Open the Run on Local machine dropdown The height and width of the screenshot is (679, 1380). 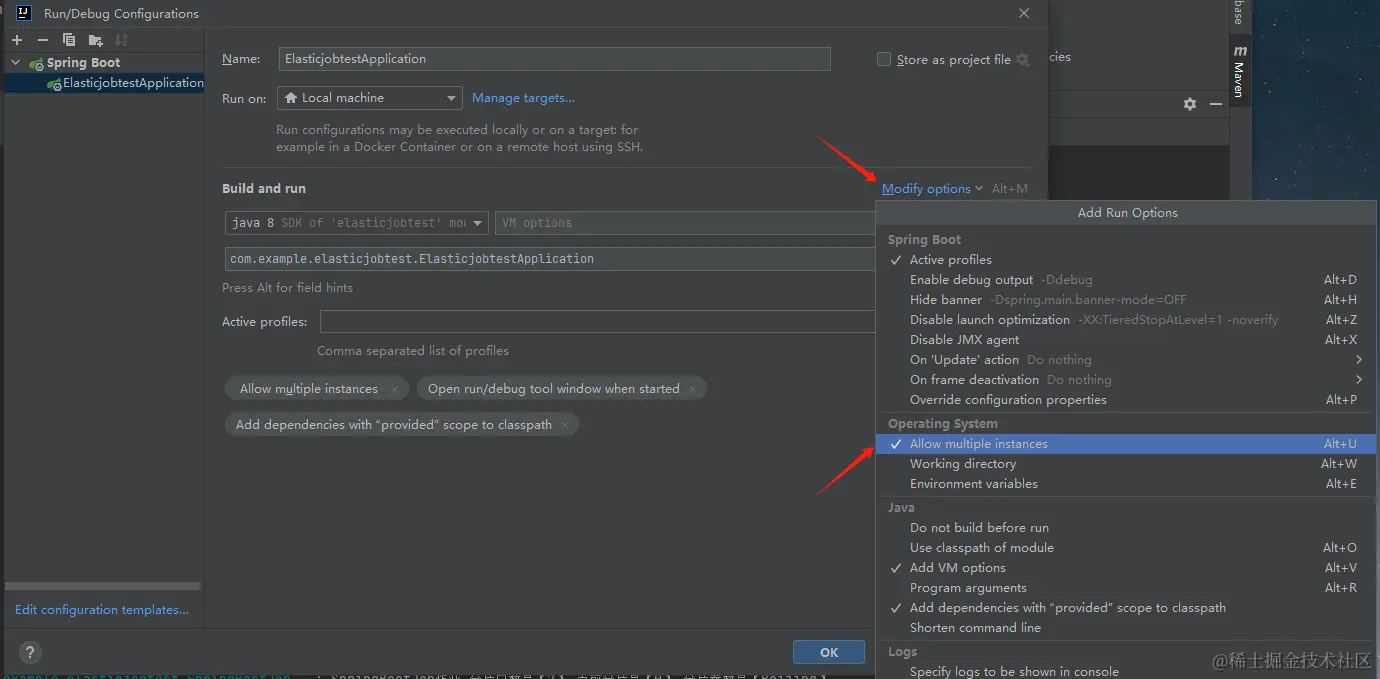pyautogui.click(x=369, y=98)
